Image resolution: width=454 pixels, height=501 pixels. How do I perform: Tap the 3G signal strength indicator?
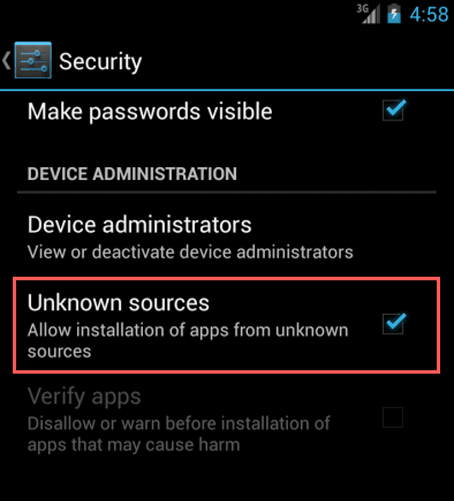tap(369, 14)
